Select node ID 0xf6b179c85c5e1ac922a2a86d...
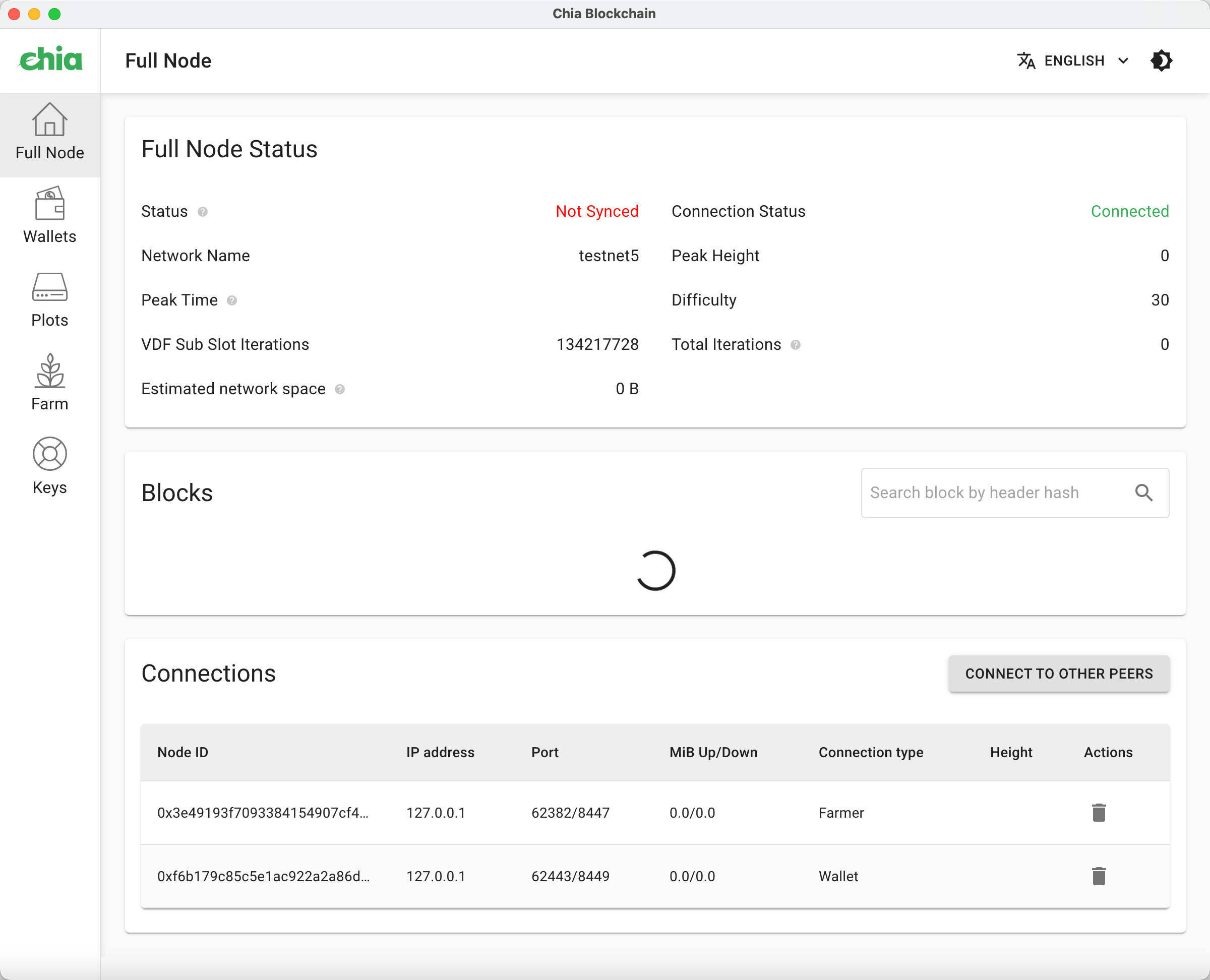Screen dimensions: 1210x980 263,876
